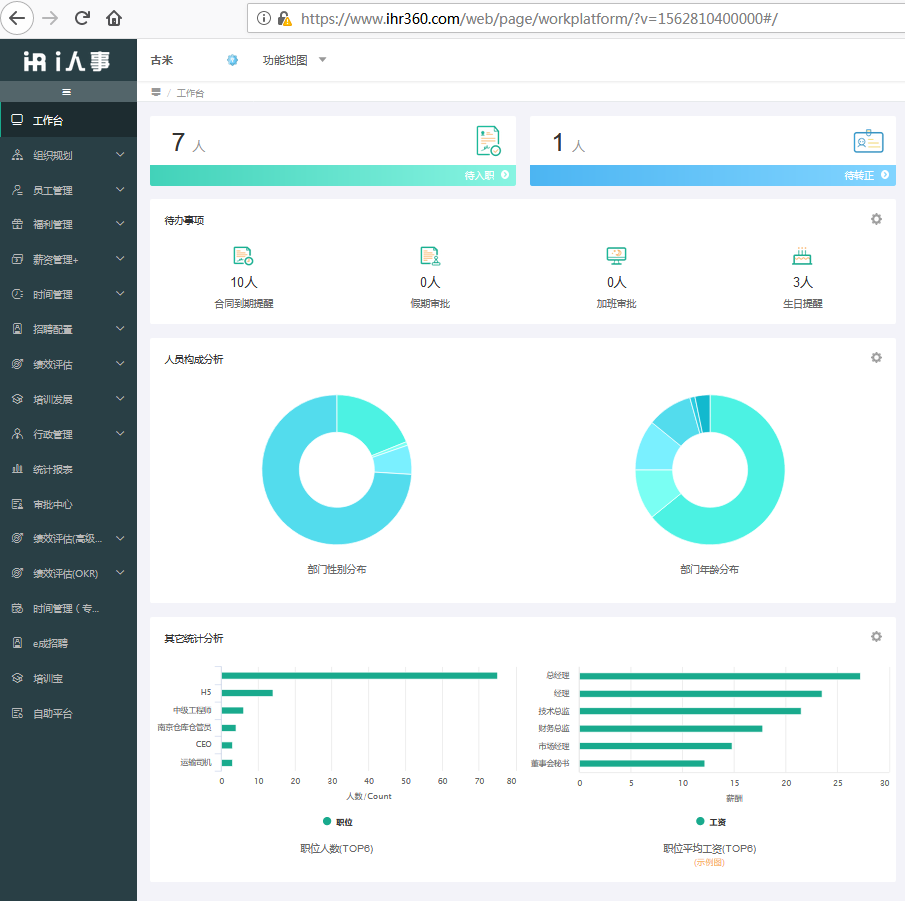Click the 3人 birthday reminder count
The height and width of the screenshot is (901, 905).
pyautogui.click(x=803, y=282)
